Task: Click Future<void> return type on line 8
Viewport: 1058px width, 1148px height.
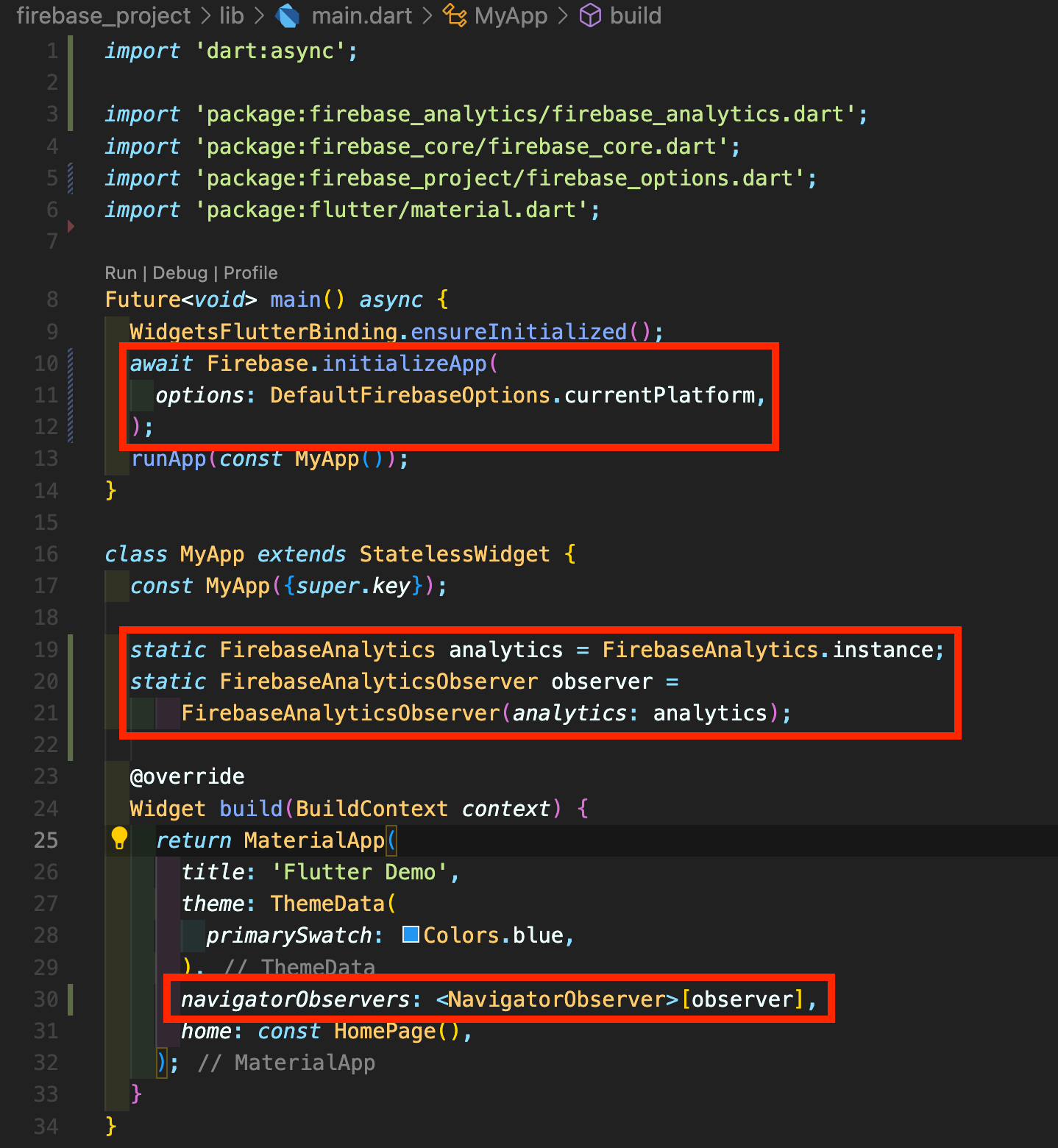Action: point(181,300)
